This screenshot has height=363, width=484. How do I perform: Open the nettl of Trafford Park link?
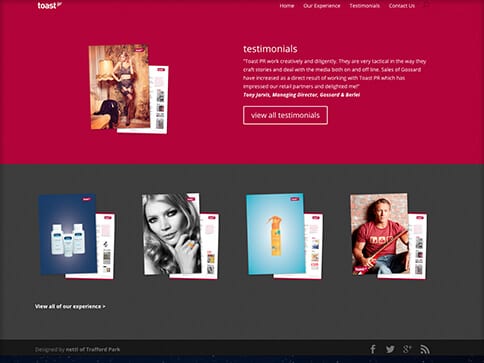click(x=93, y=349)
